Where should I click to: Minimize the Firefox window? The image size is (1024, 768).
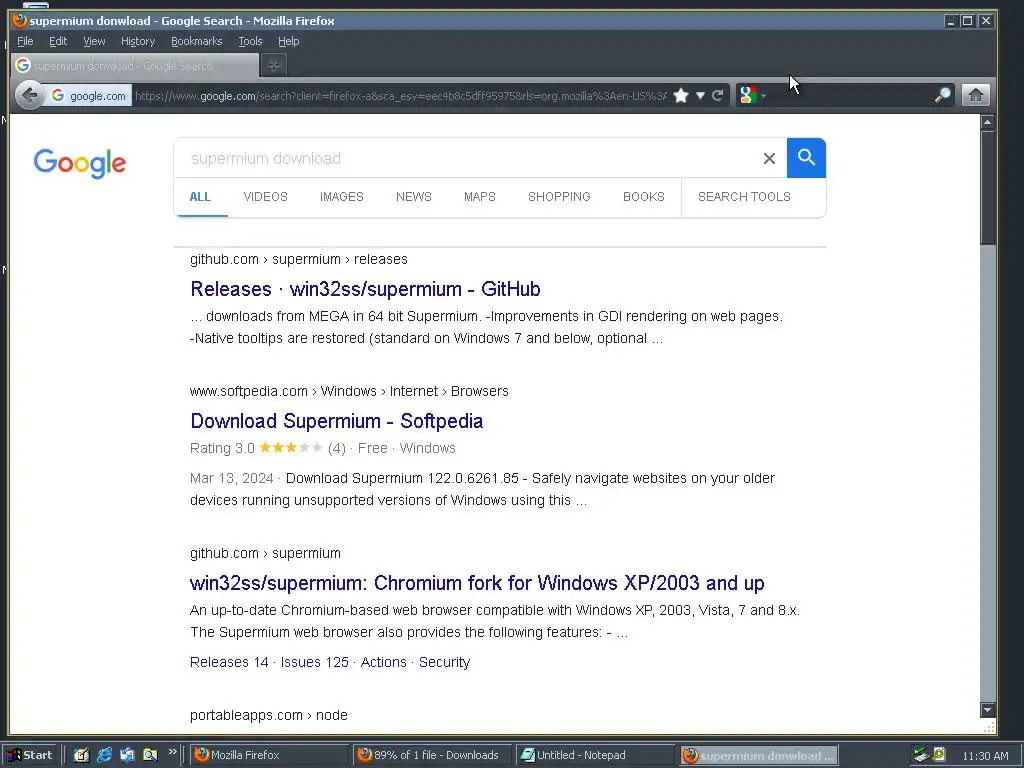951,21
